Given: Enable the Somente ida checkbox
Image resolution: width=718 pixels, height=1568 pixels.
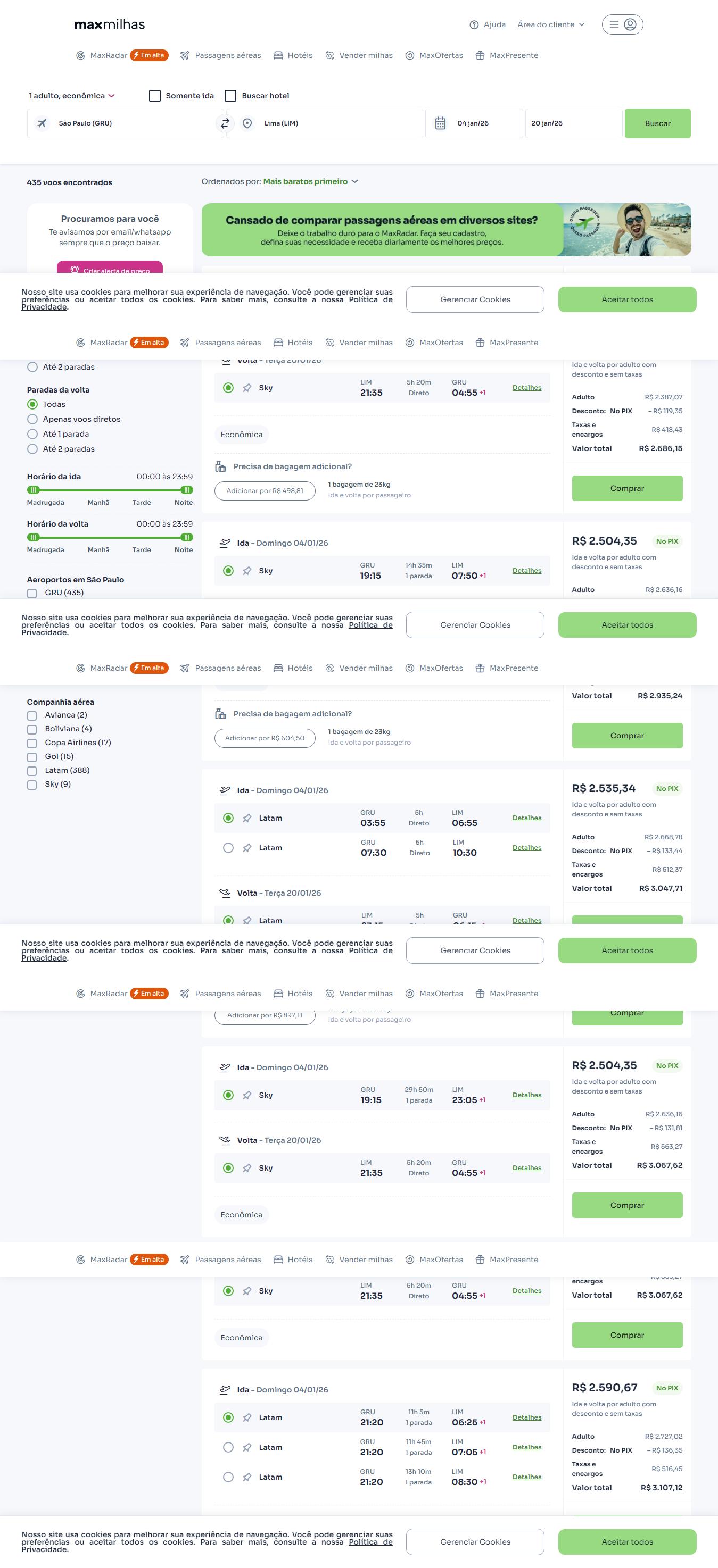Looking at the screenshot, I should pyautogui.click(x=155, y=96).
